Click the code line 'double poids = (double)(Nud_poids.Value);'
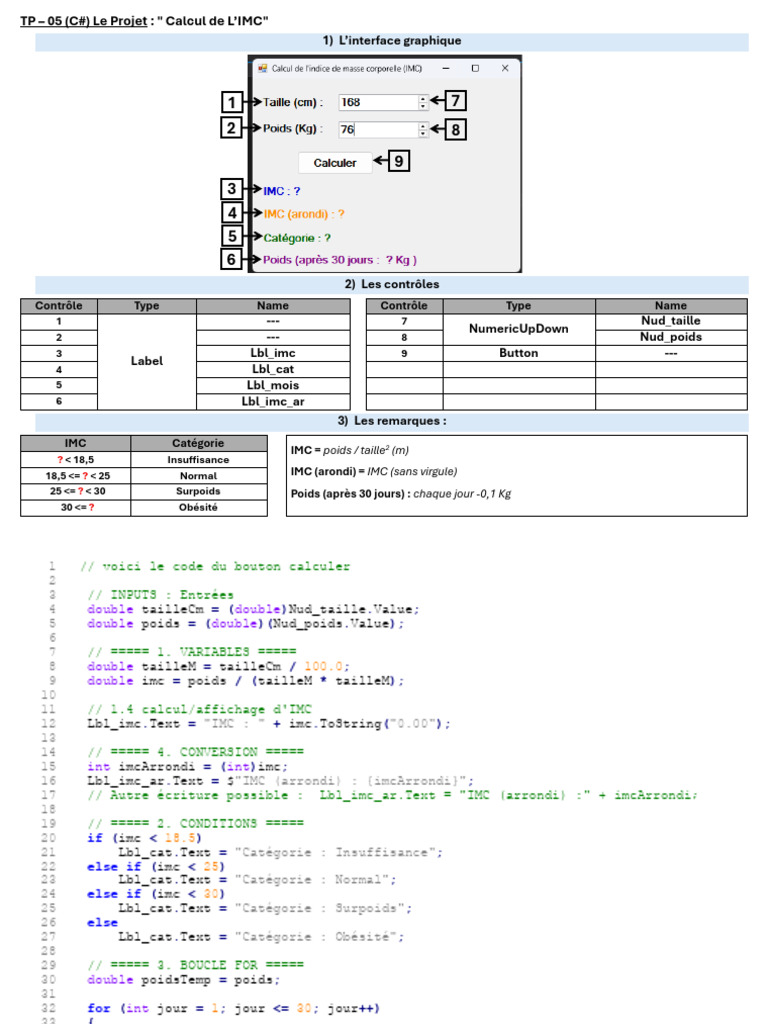Screen dimensions: 768x1024 pos(246,624)
